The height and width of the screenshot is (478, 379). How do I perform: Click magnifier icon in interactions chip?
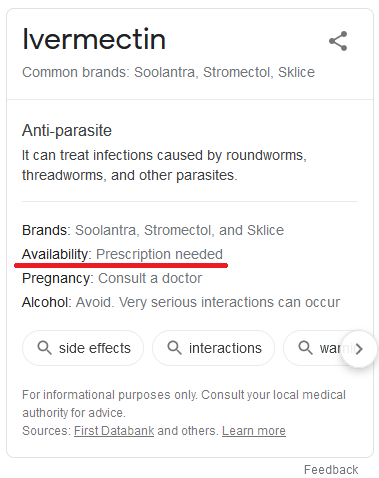(x=174, y=348)
